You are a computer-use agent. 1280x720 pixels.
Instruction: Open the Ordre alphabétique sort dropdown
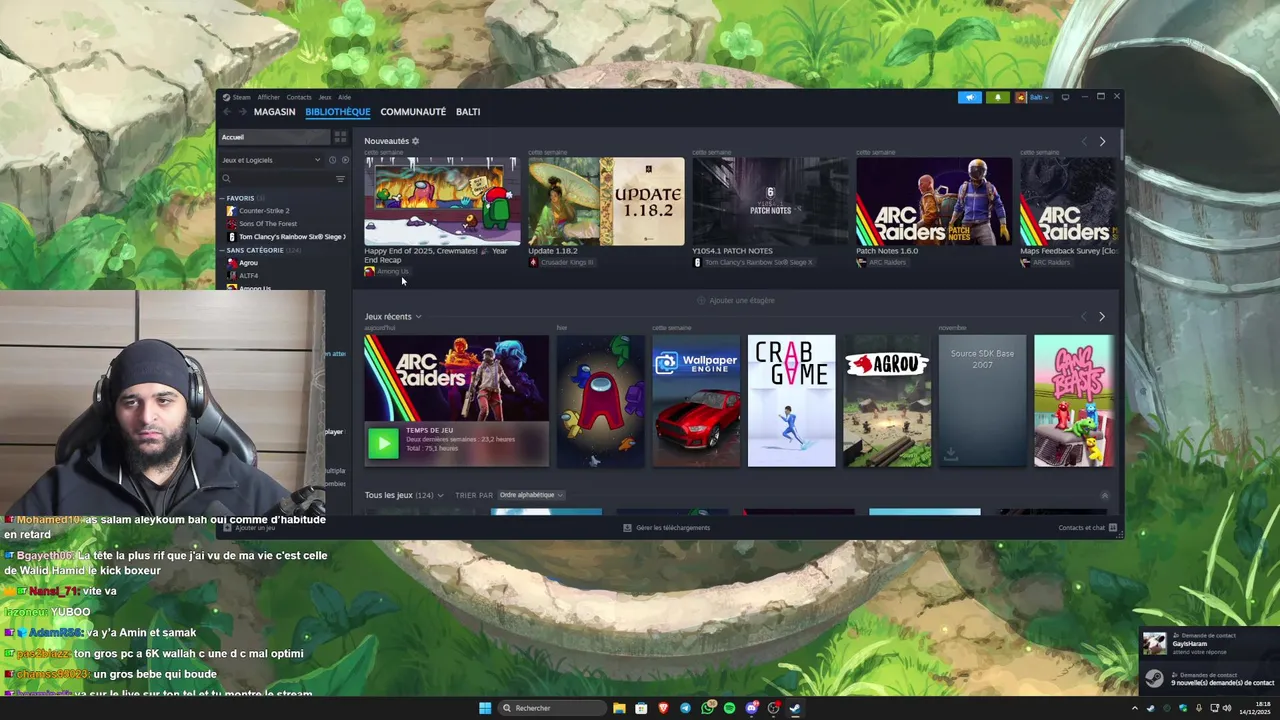click(531, 495)
